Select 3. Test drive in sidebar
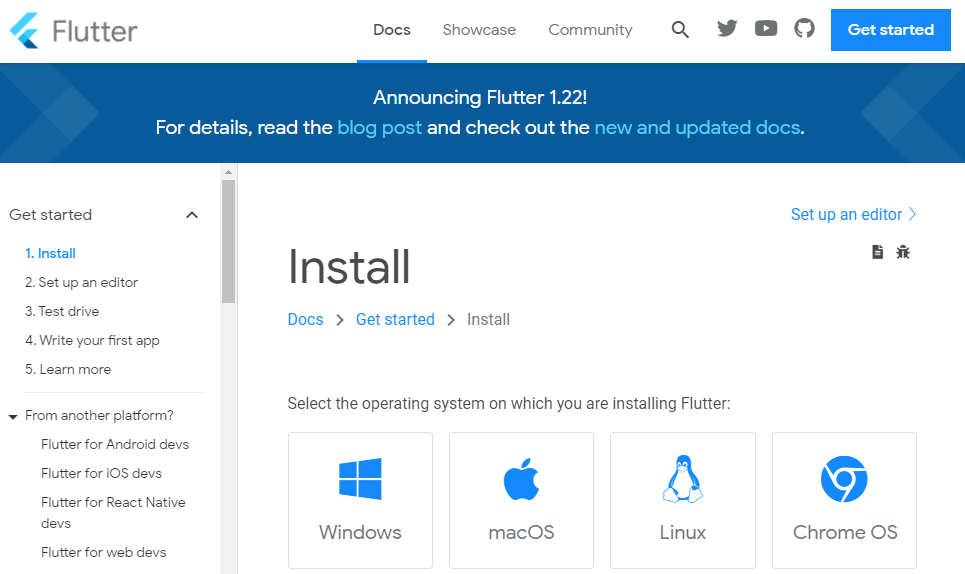This screenshot has height=574, width=965. [x=62, y=311]
